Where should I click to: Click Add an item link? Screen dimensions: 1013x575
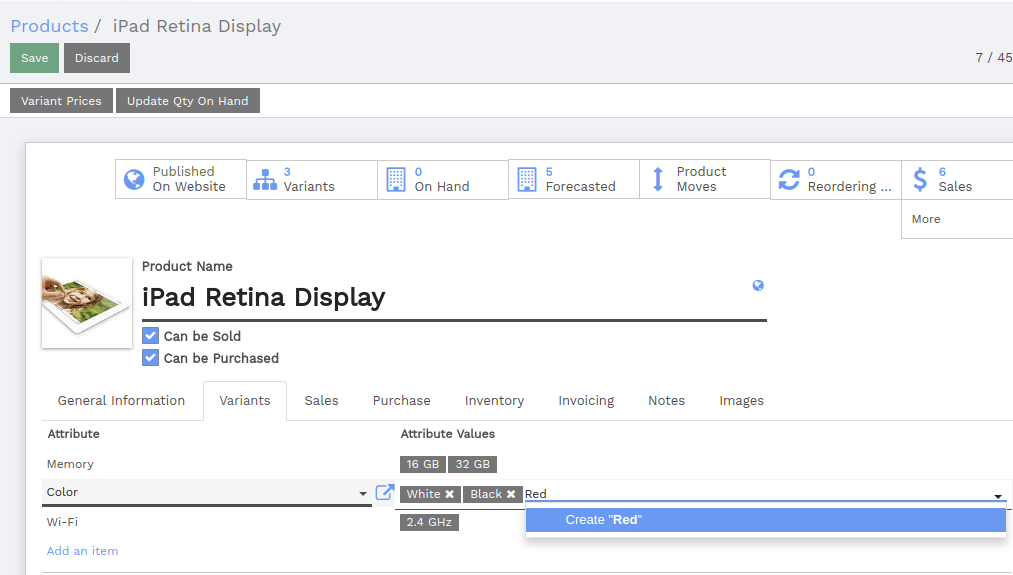coord(82,551)
